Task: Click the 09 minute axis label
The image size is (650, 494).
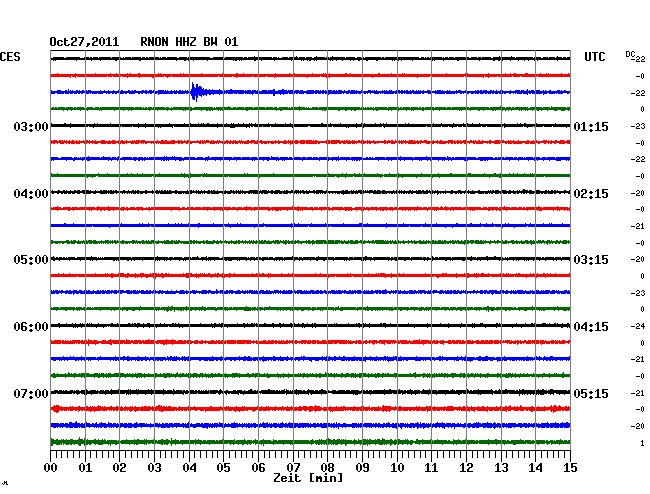Action: (x=362, y=468)
